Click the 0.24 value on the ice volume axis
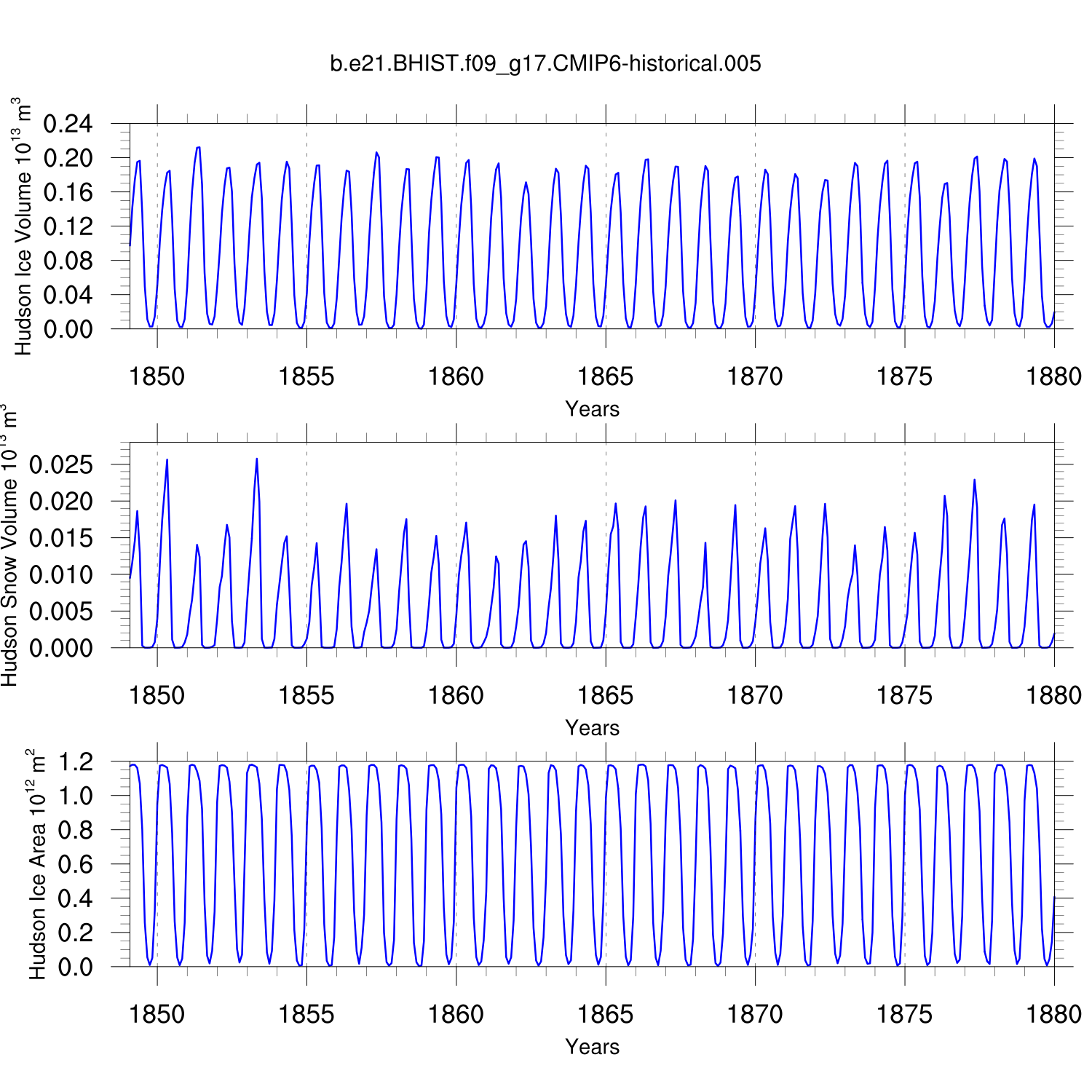This screenshot has height=1092, width=1092. click(68, 124)
